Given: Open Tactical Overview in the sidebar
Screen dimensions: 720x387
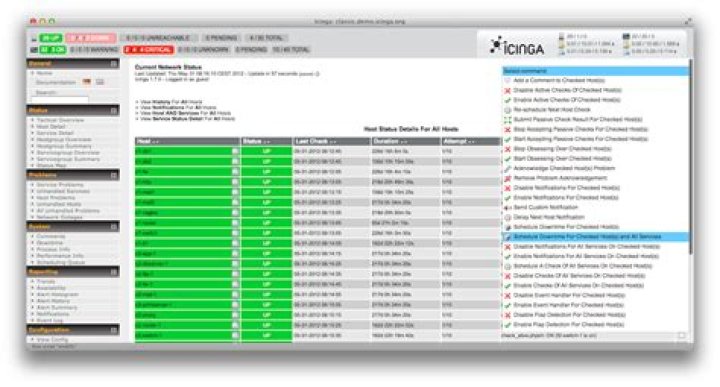Looking at the screenshot, I should click(60, 120).
